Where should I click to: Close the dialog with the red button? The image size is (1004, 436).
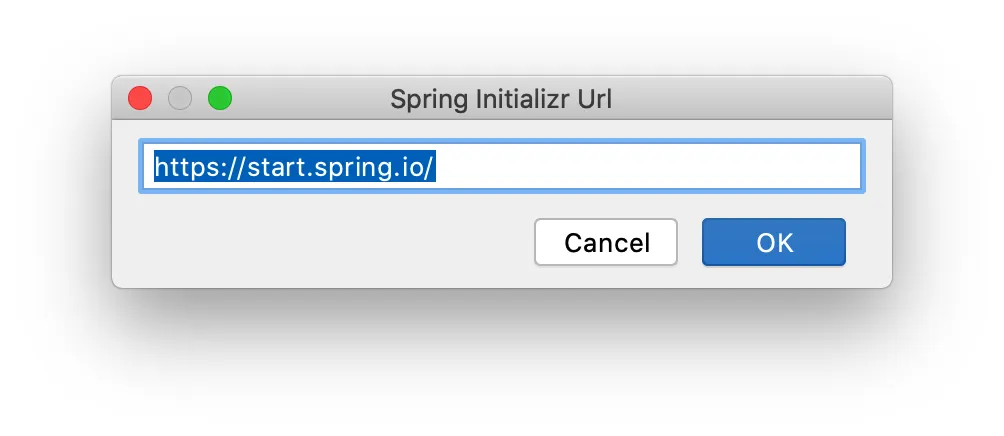coord(140,99)
